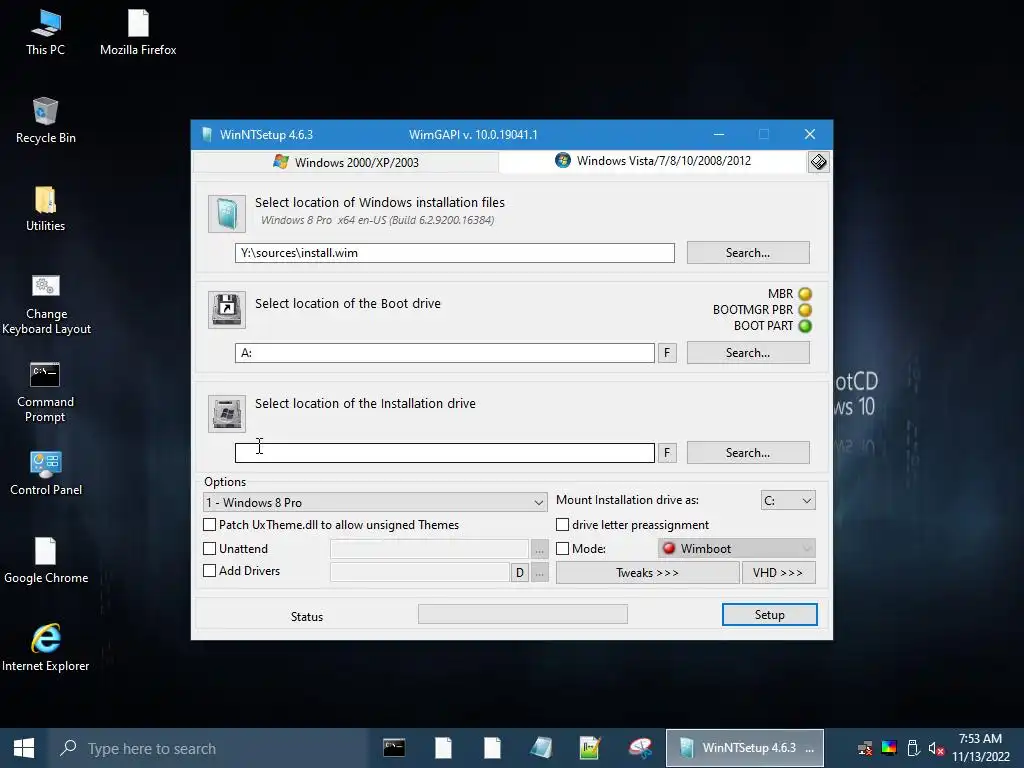Expand the Windows 8 Pro edition dropdown
The height and width of the screenshot is (768, 1024).
375,502
